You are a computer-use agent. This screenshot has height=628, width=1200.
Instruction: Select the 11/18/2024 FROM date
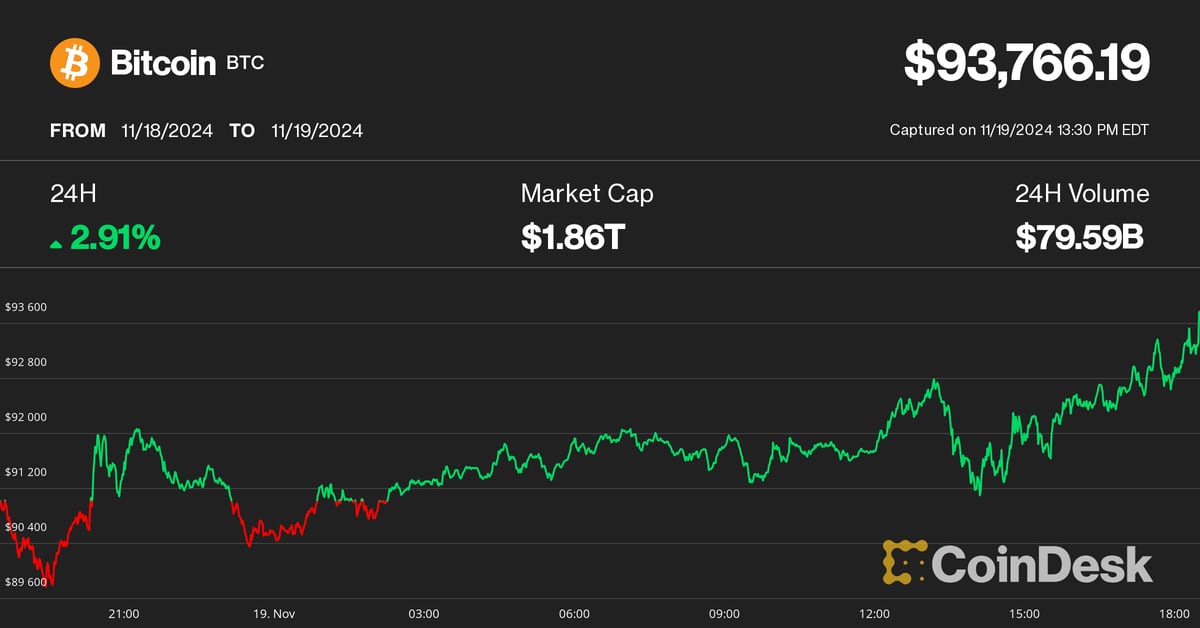(x=167, y=130)
